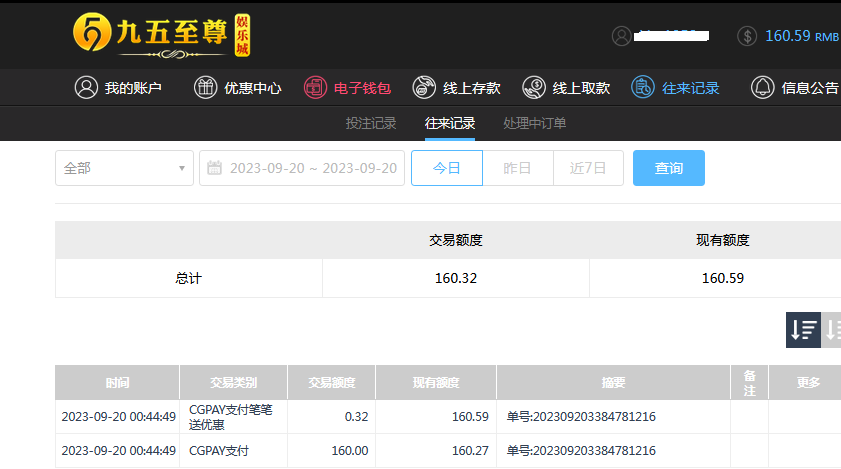
Task: Click the red 电子钱包 wallet icon
Action: point(315,87)
